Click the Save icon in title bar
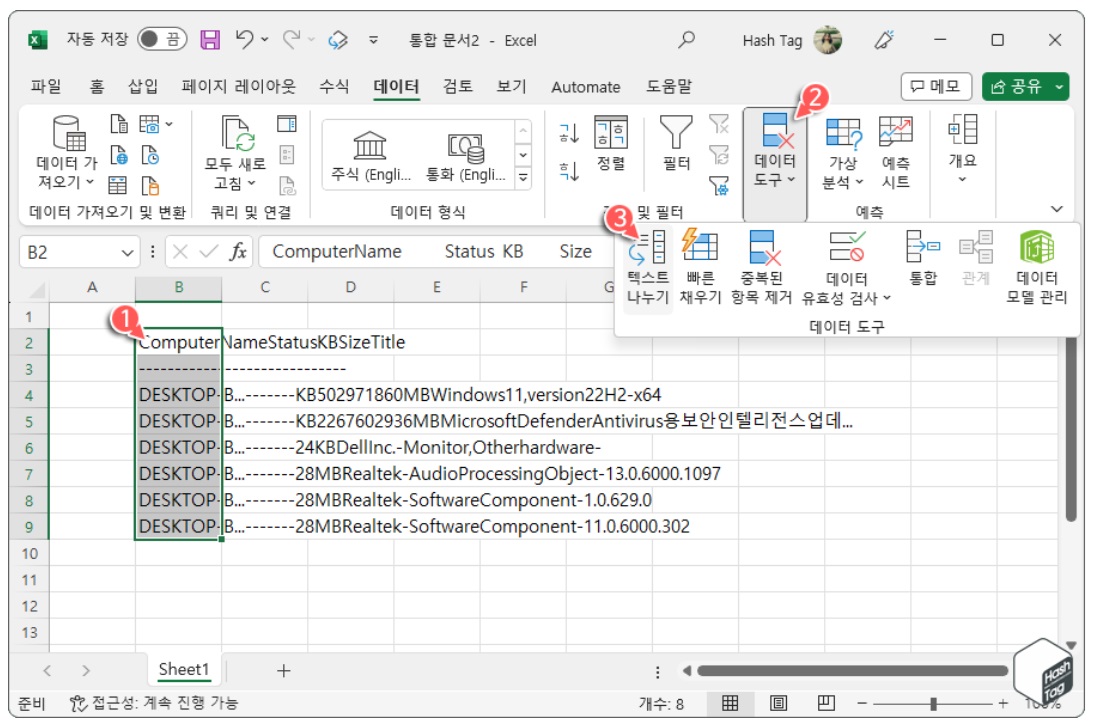Image resolution: width=1093 pixels, height=725 pixels. (210, 40)
